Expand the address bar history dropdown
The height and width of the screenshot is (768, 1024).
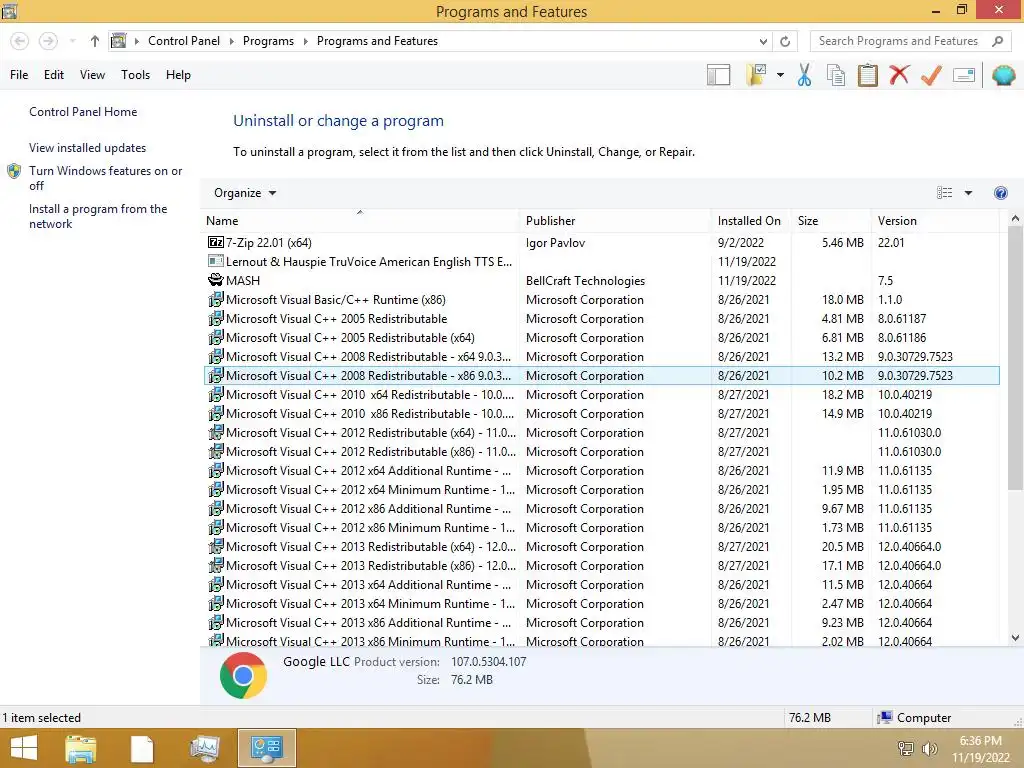tap(763, 41)
